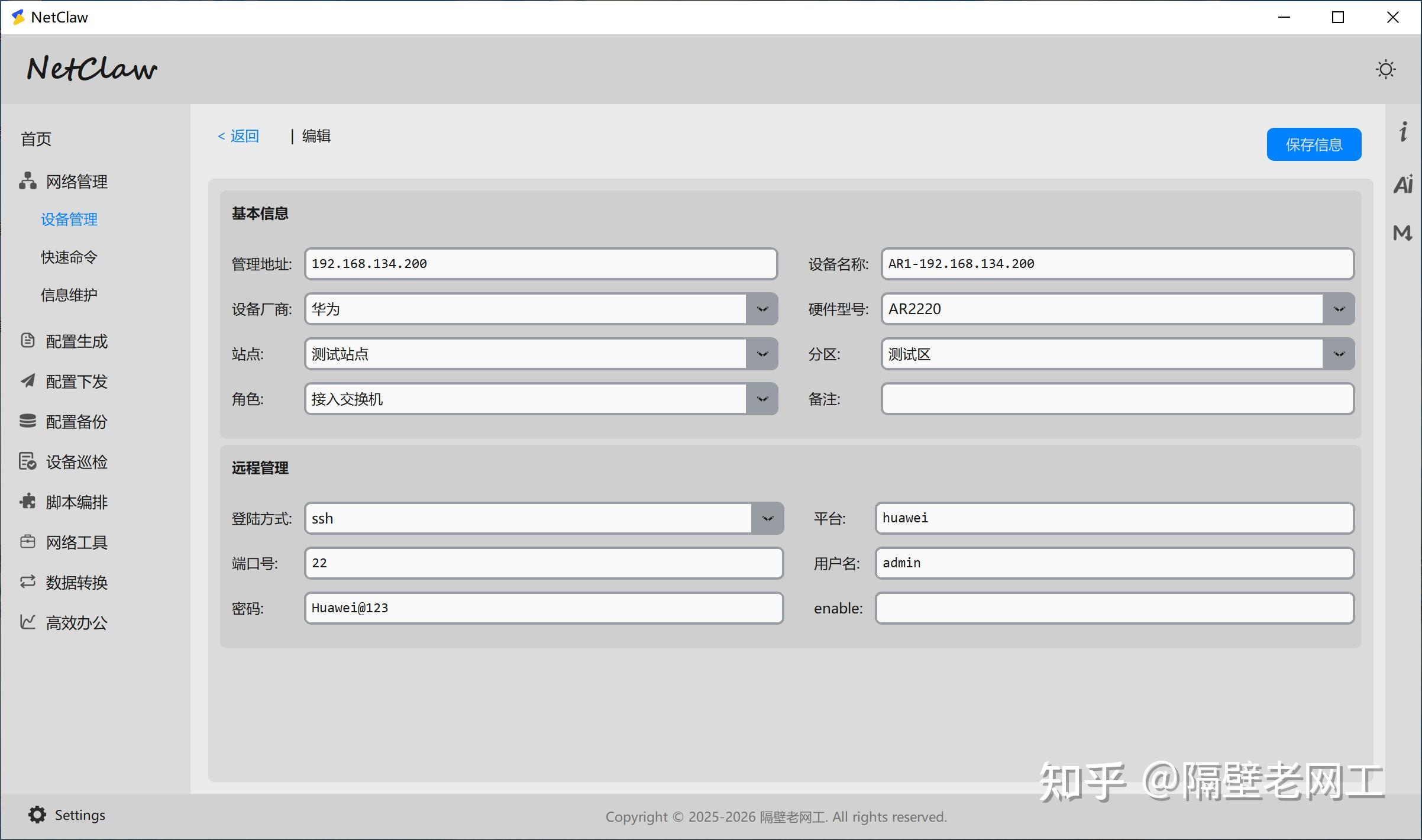Open the AI assistant icon
This screenshot has height=840, width=1422.
1403,184
